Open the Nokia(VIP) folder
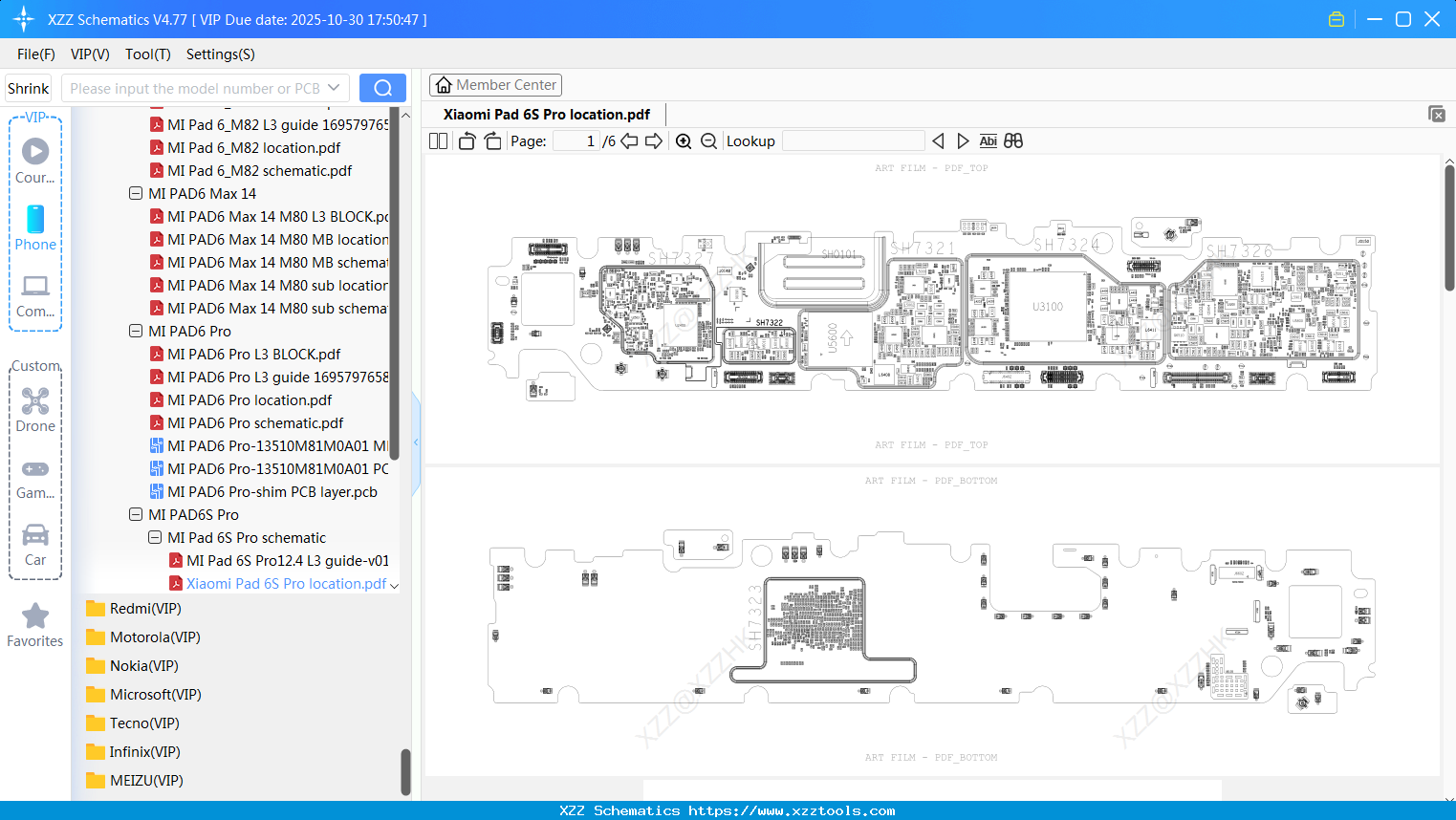Image resolution: width=1456 pixels, height=820 pixels. pos(132,666)
